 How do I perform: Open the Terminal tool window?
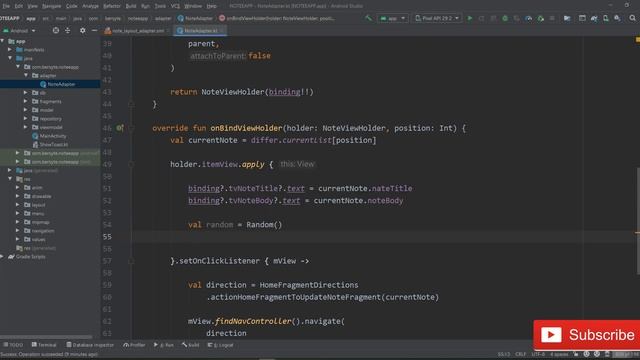pyautogui.click(x=44, y=345)
